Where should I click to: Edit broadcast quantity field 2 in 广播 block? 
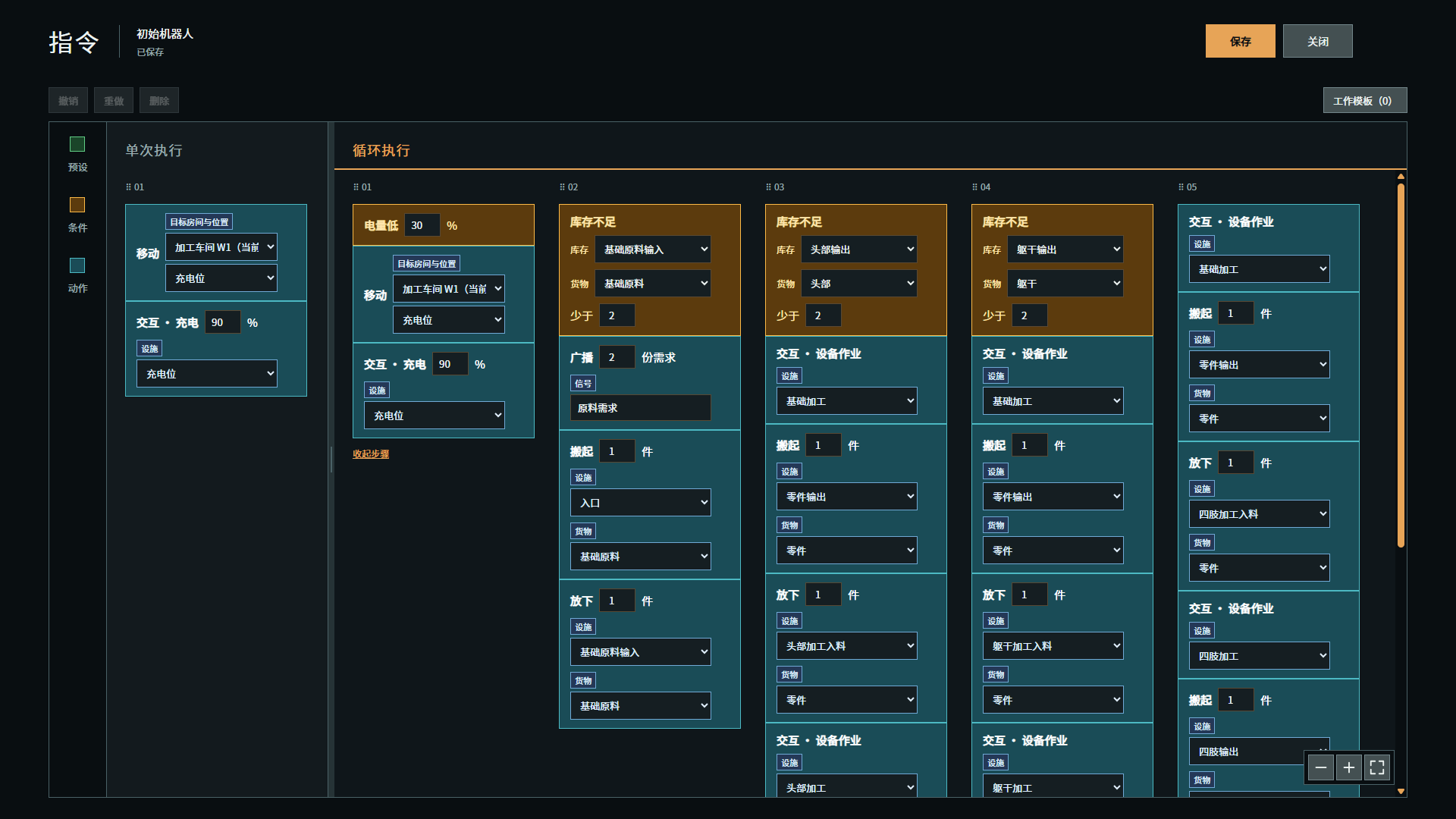617,356
